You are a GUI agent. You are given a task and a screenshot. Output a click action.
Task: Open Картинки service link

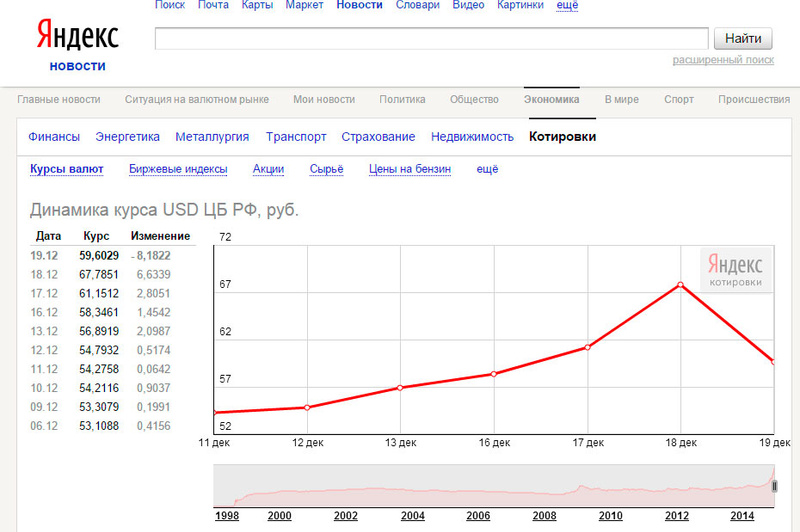[520, 5]
